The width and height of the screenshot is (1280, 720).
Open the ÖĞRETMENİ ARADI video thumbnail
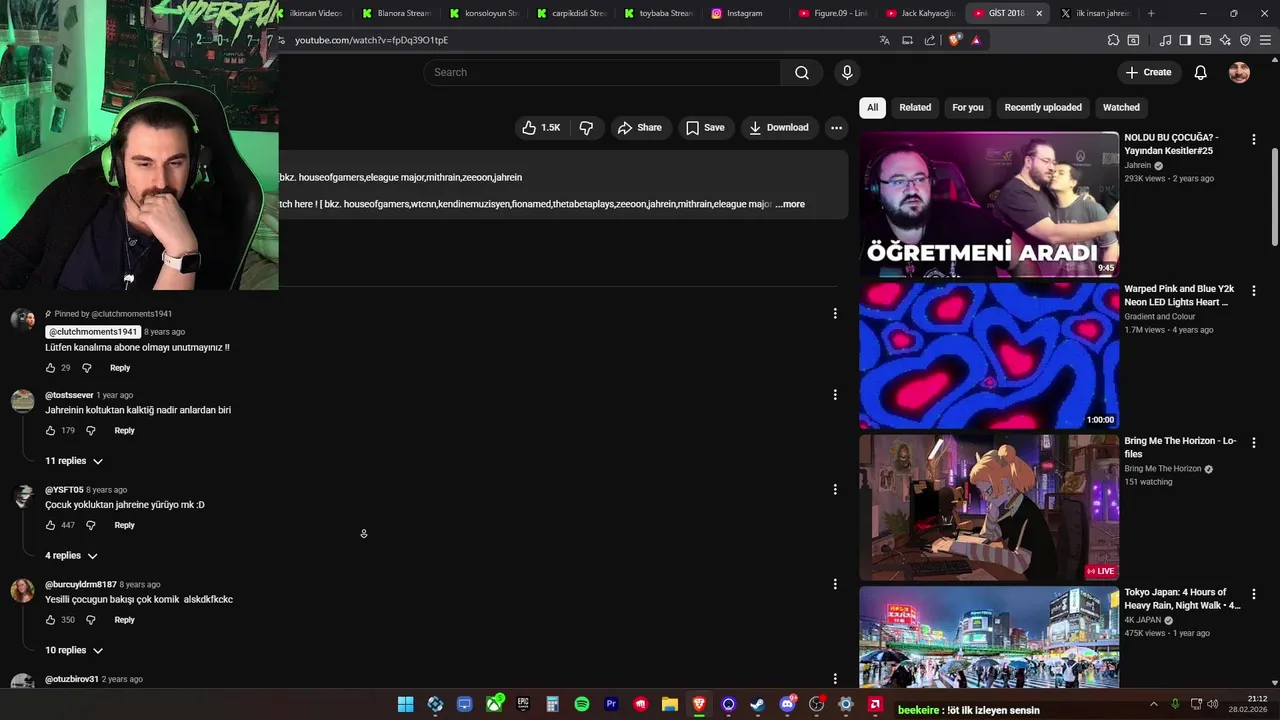(989, 204)
